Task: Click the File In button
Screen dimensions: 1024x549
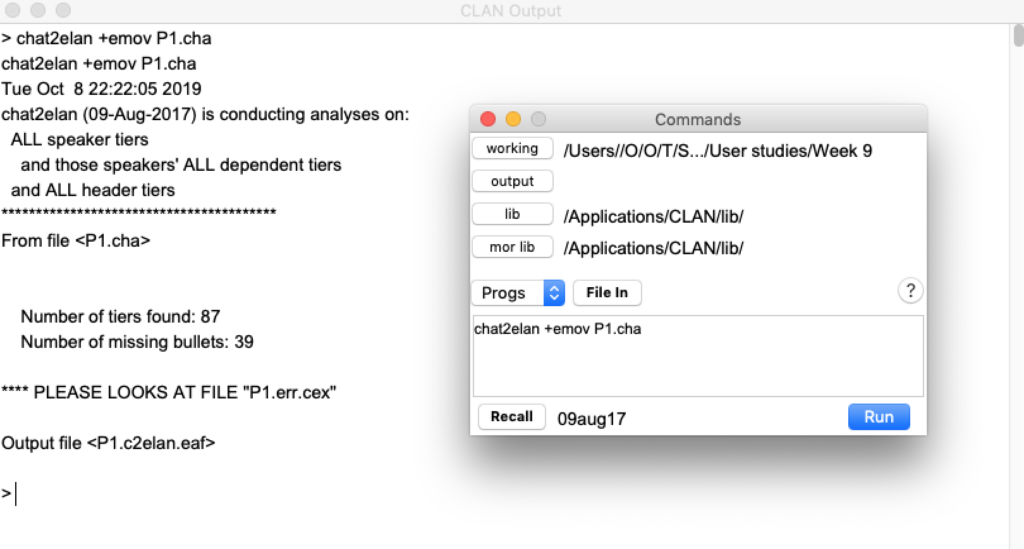Action: (x=607, y=292)
